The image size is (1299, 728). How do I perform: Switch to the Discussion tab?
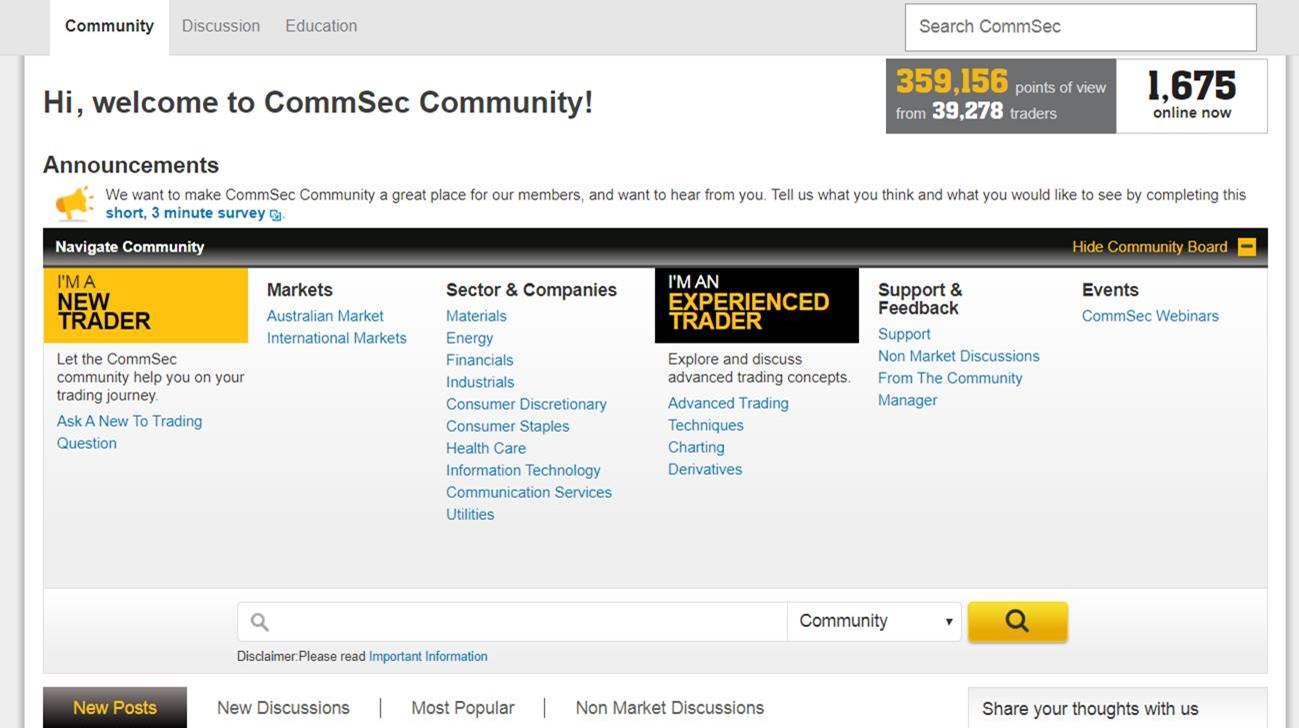click(x=220, y=26)
